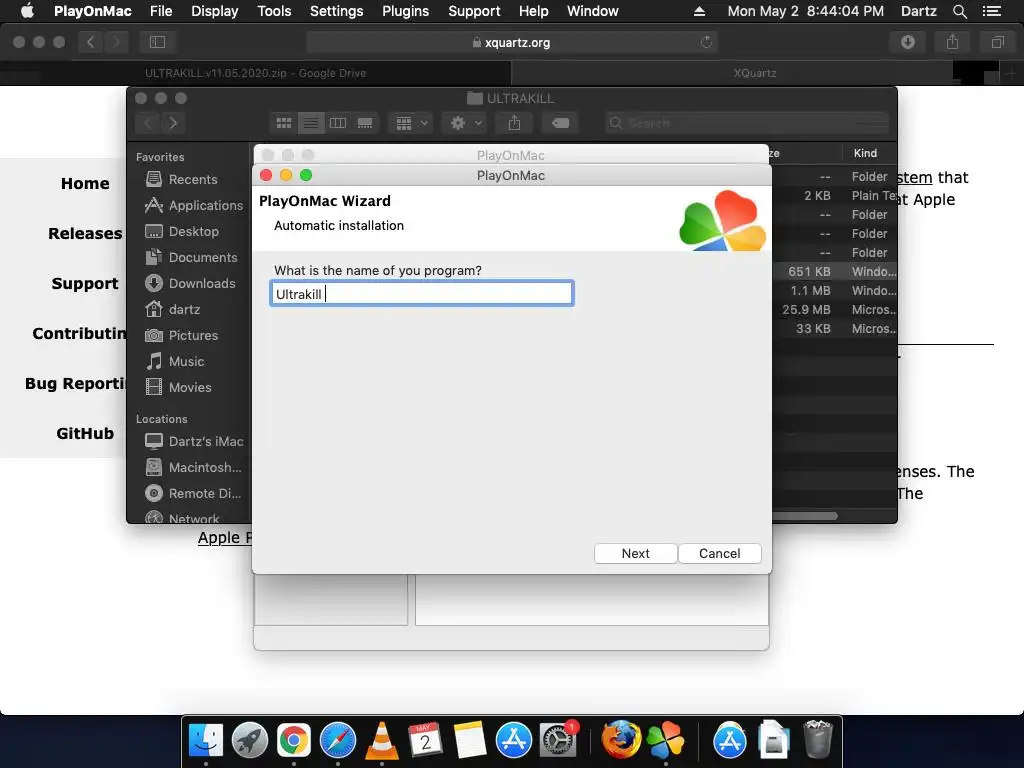Open Firefox from the Dock

620,739
